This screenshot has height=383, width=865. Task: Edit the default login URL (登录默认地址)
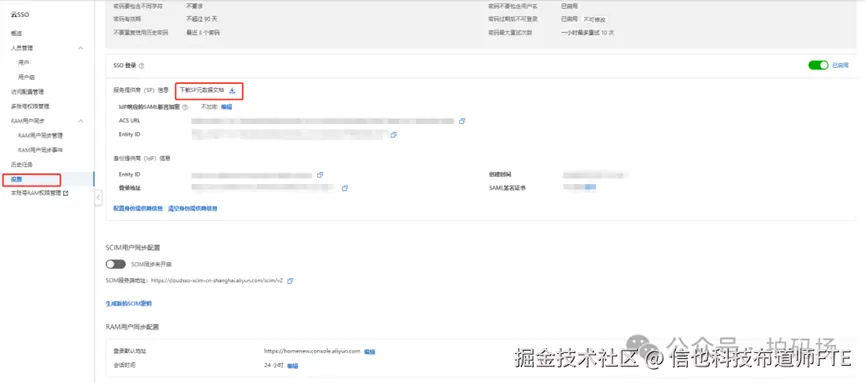tap(370, 352)
